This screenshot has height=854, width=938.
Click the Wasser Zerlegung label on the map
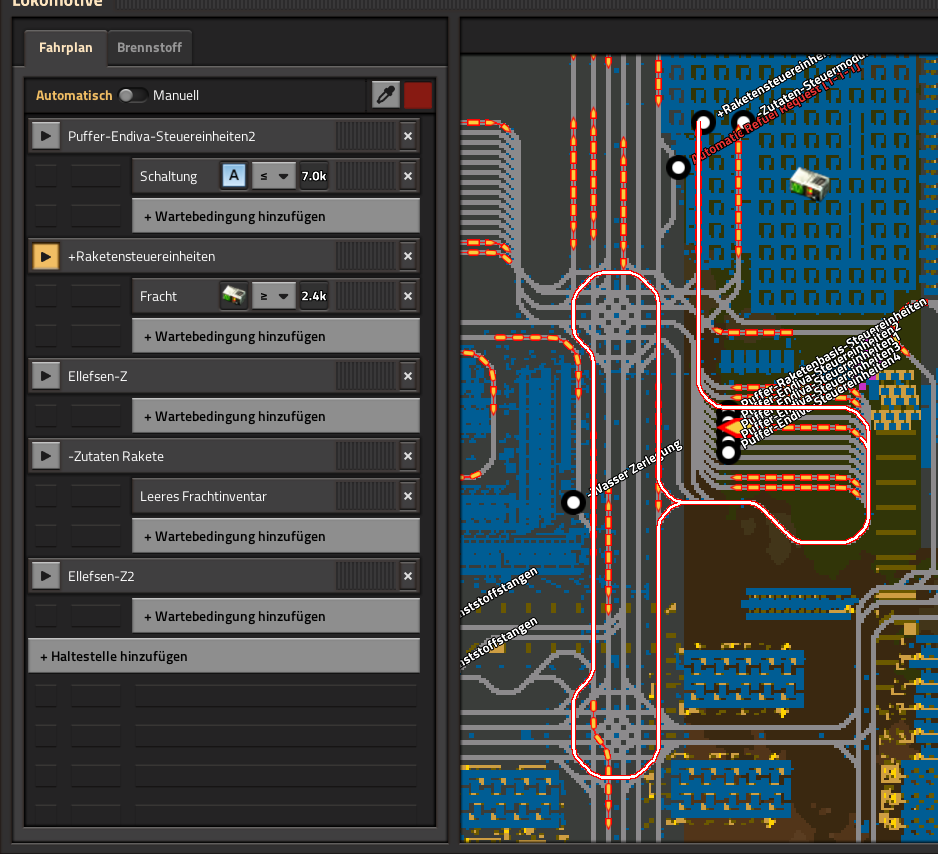point(636,468)
